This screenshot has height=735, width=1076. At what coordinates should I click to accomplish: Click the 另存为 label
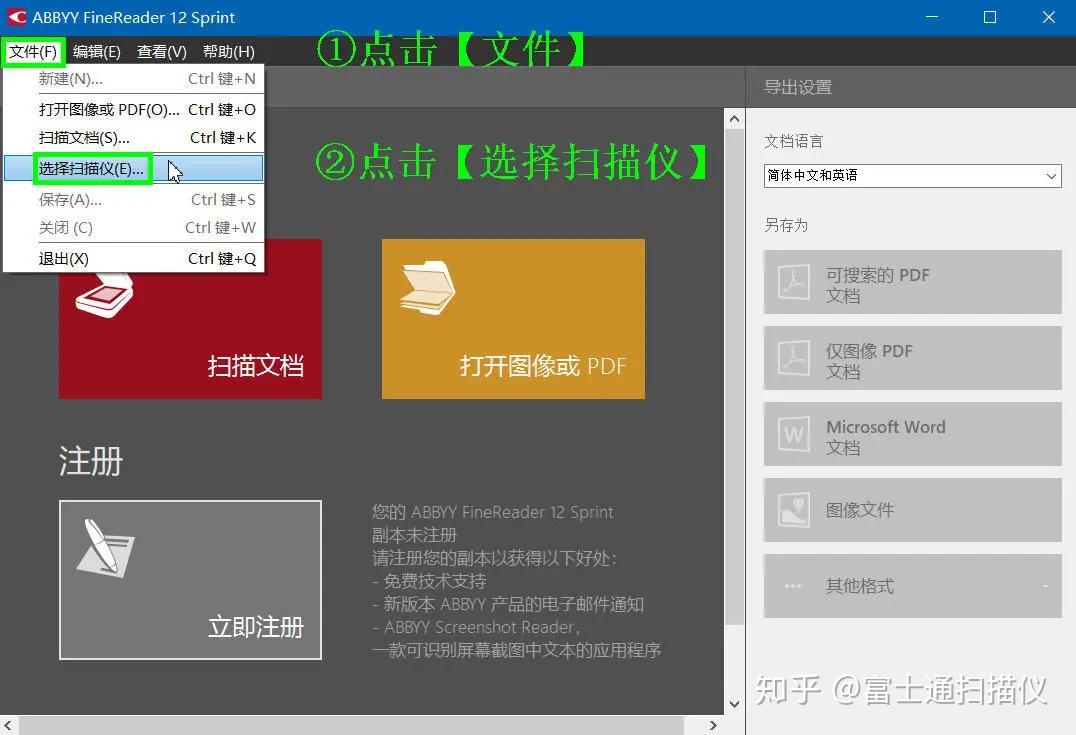pos(786,225)
